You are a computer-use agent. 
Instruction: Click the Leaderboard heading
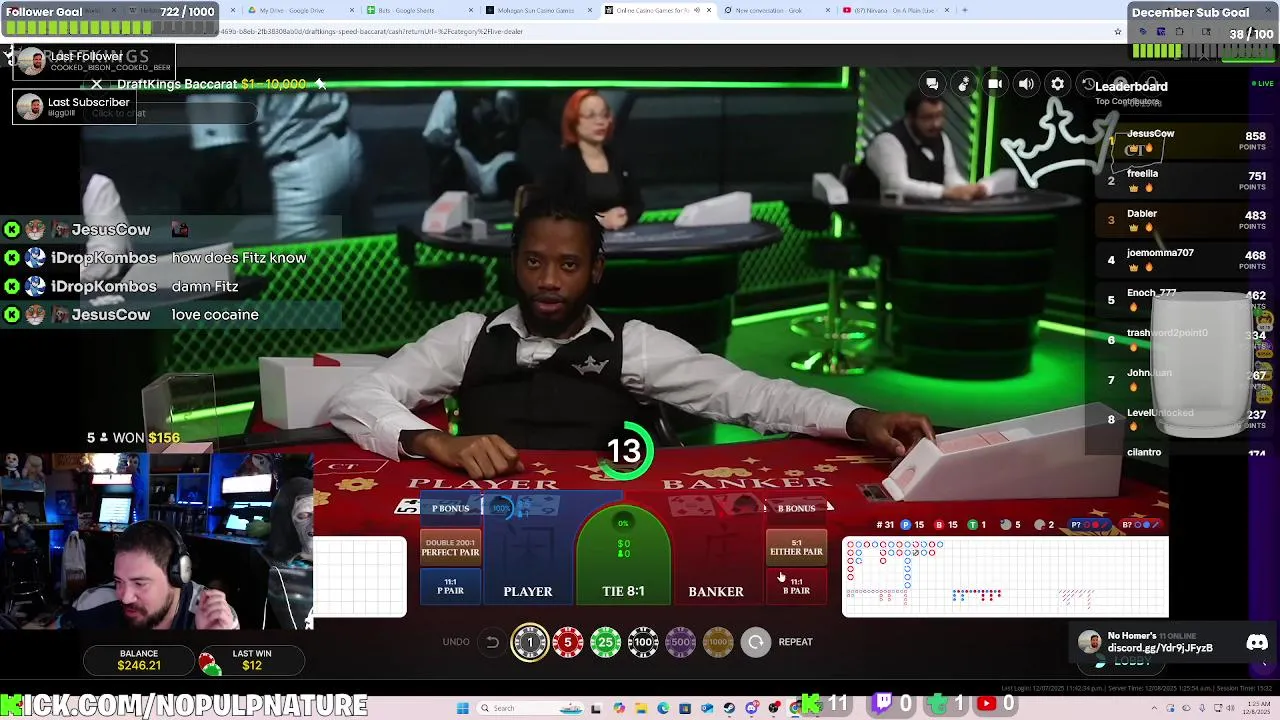[x=1131, y=86]
